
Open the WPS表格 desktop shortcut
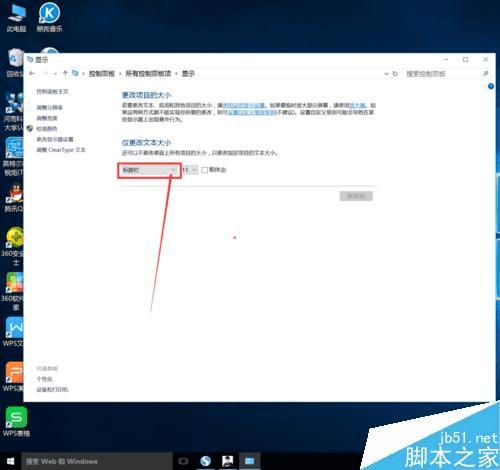point(16,422)
